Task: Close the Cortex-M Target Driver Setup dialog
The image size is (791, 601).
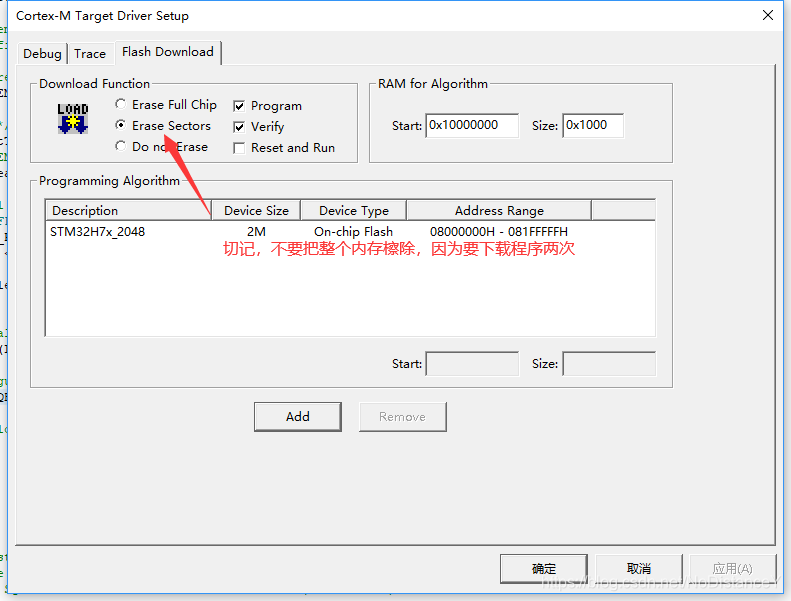Action: pos(767,16)
